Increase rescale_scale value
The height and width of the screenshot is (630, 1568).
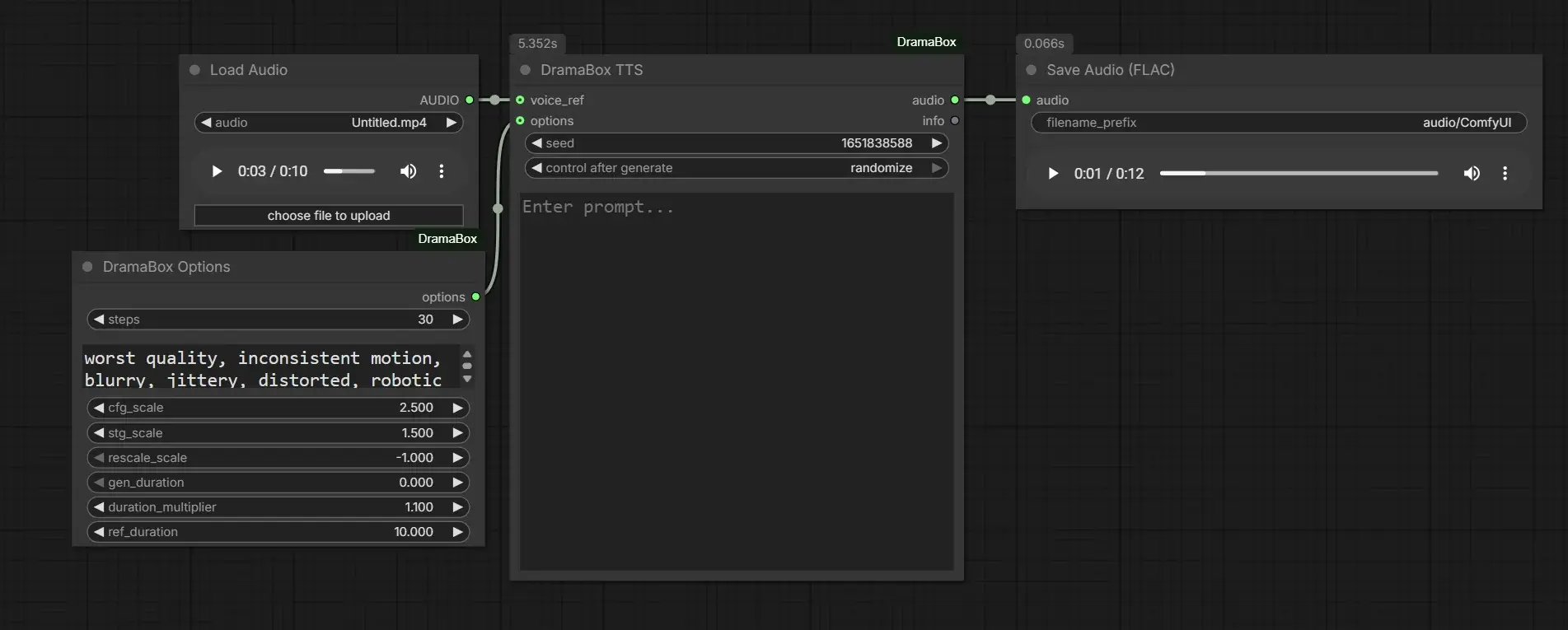tap(458, 458)
